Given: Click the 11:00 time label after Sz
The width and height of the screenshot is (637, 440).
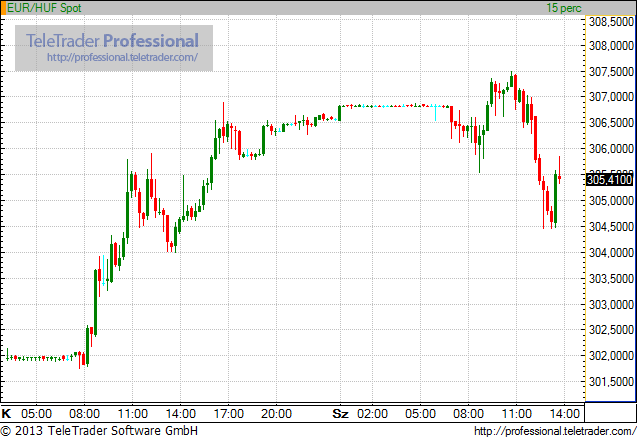Looking at the screenshot, I should click(516, 414).
